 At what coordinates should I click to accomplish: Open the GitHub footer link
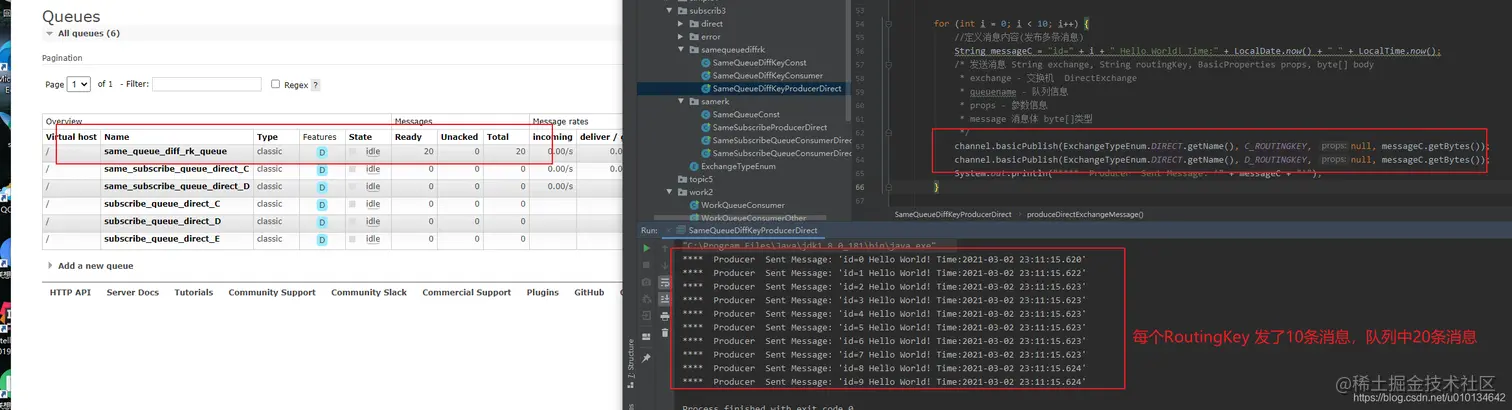click(589, 293)
